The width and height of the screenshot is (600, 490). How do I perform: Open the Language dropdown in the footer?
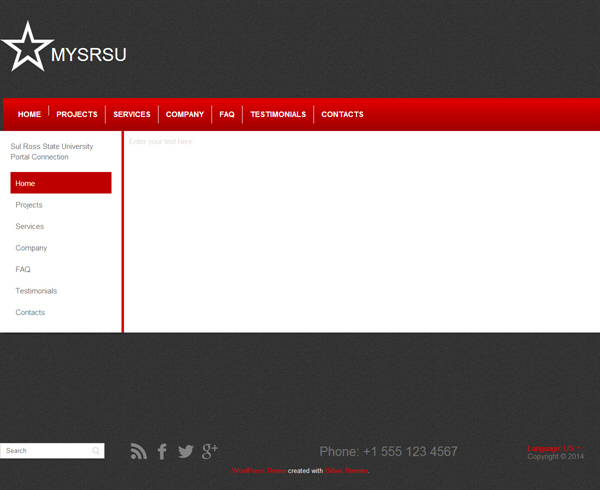pyautogui.click(x=554, y=448)
